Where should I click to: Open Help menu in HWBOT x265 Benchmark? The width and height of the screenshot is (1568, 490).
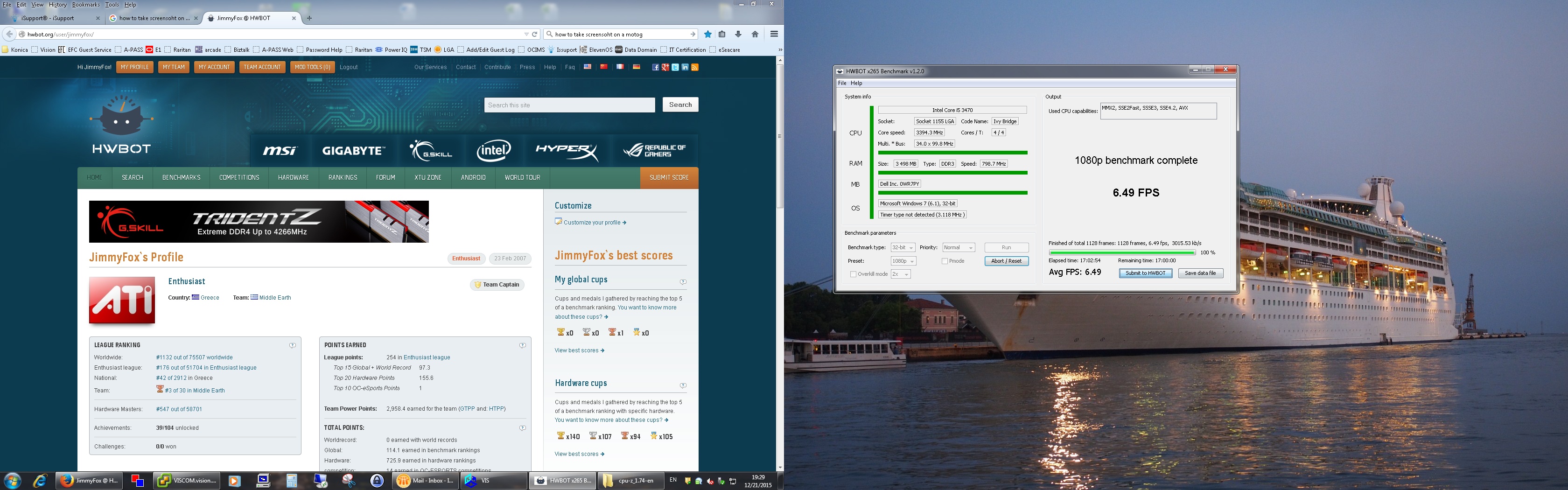(x=856, y=83)
